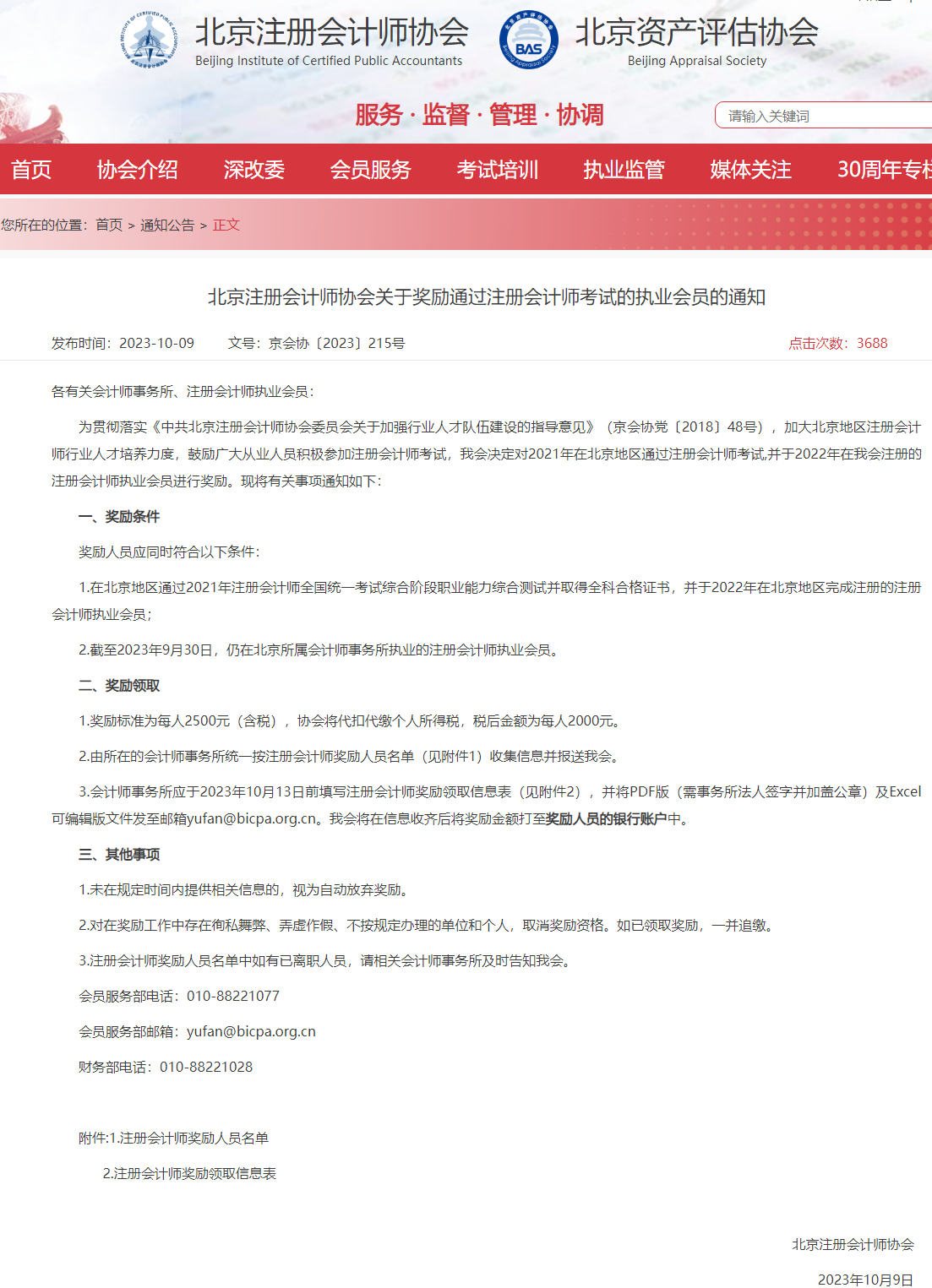Open attachment 1.注册会计师奖励人员名单

coord(189,1139)
